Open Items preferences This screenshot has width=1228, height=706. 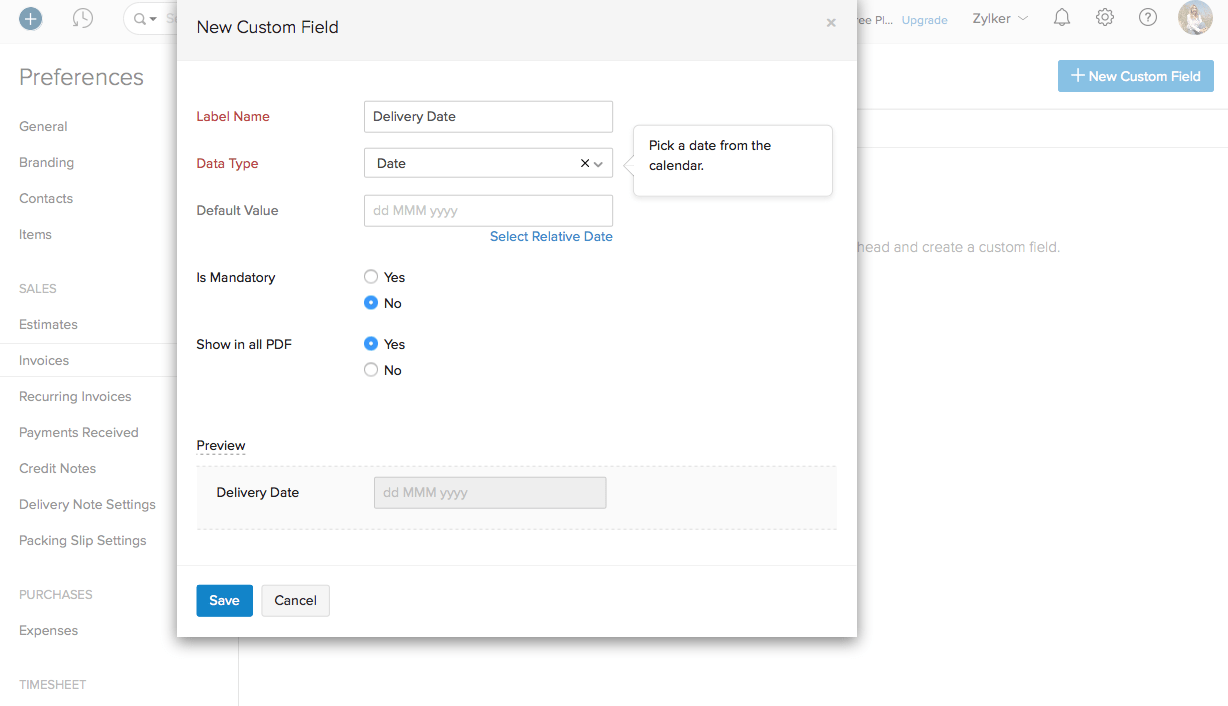tap(35, 235)
